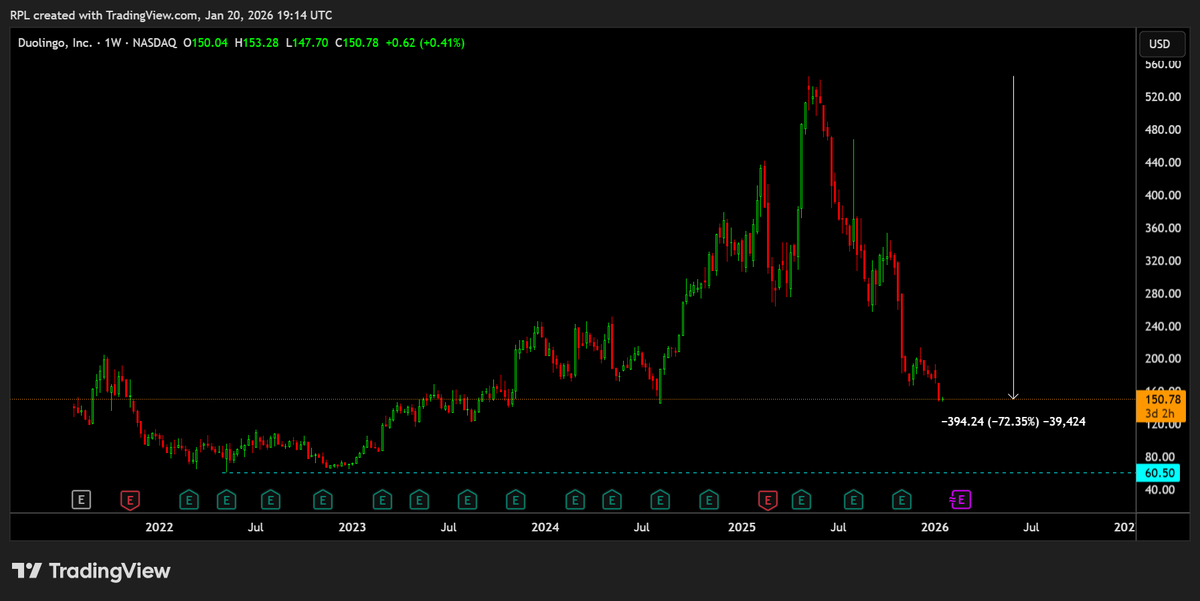Screen dimensions: 1200x601
Task: Click the red earnings marker after 2025
Action: click(x=767, y=498)
